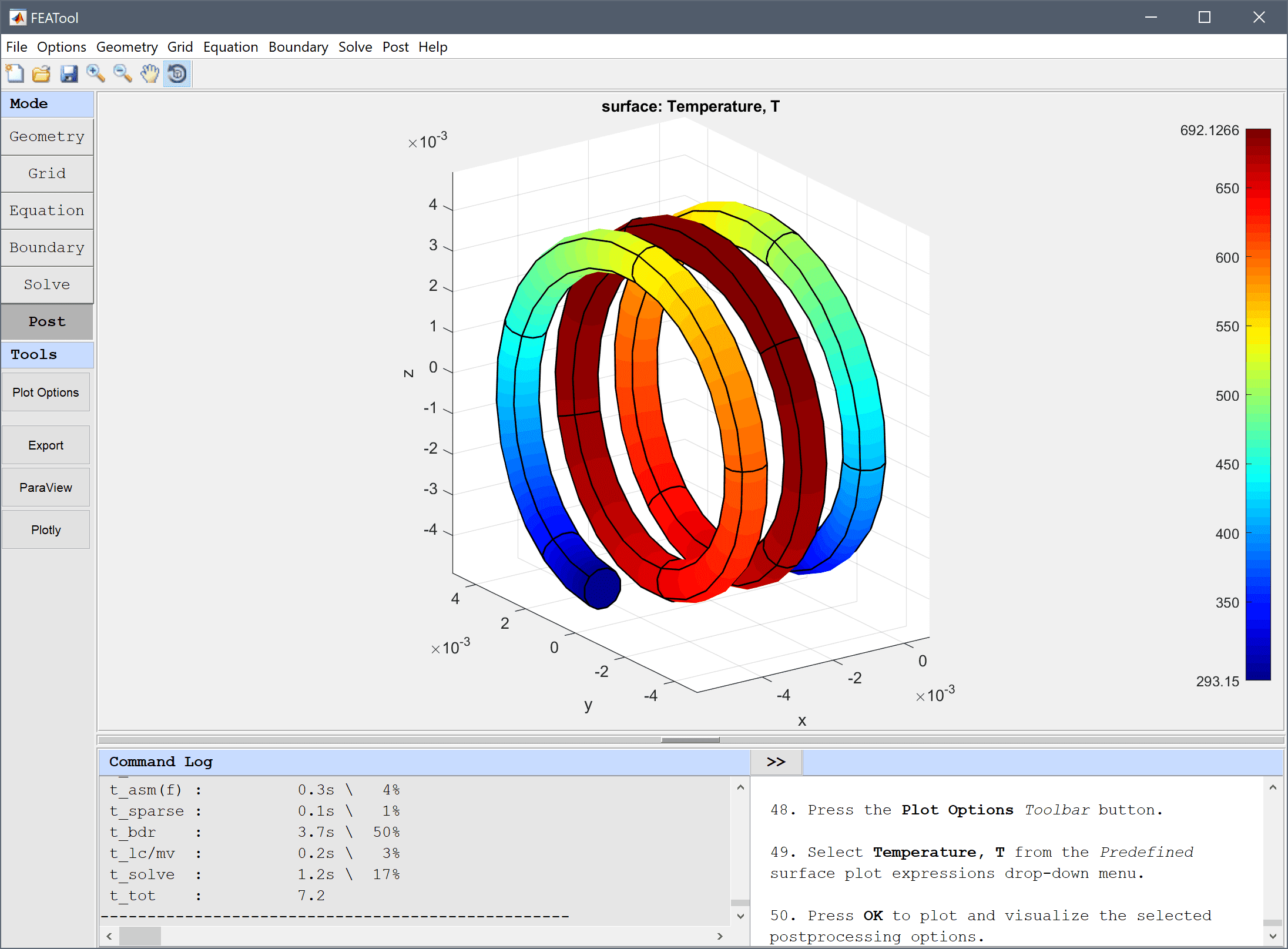Switch to Grid mode in sidebar
This screenshot has height=949, width=1288.
pos(47,173)
